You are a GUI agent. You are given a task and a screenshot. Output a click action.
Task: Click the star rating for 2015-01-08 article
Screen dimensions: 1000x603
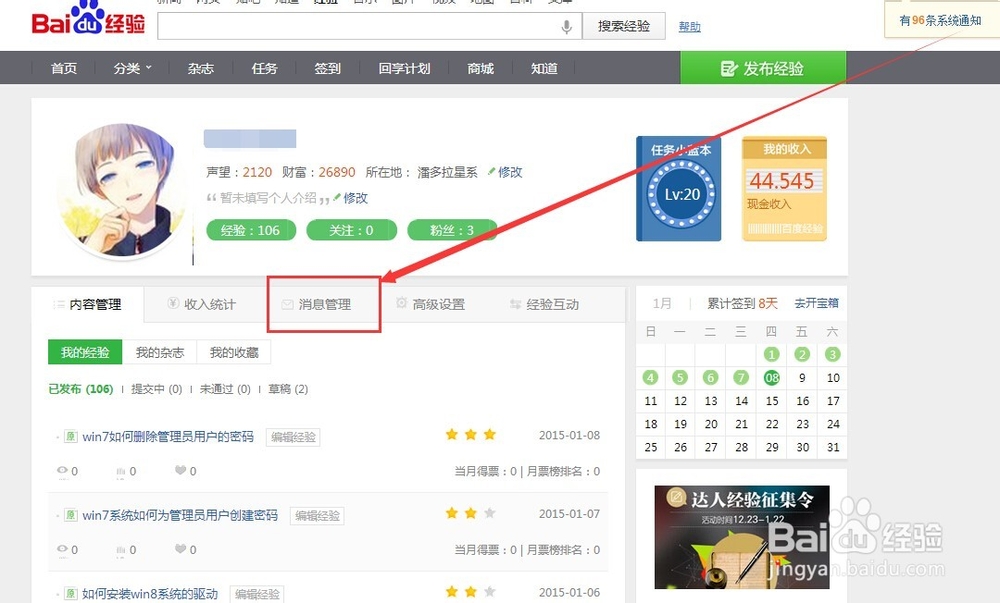point(471,435)
